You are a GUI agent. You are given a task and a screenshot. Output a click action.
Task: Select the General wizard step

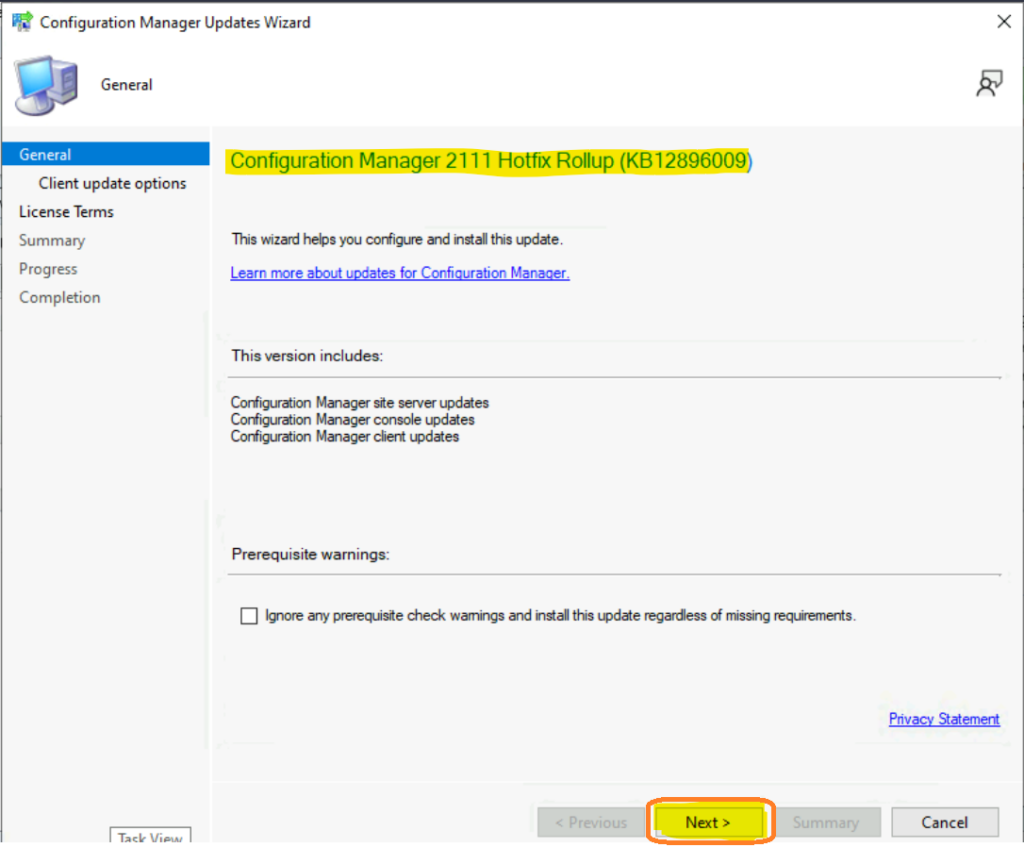(x=106, y=154)
